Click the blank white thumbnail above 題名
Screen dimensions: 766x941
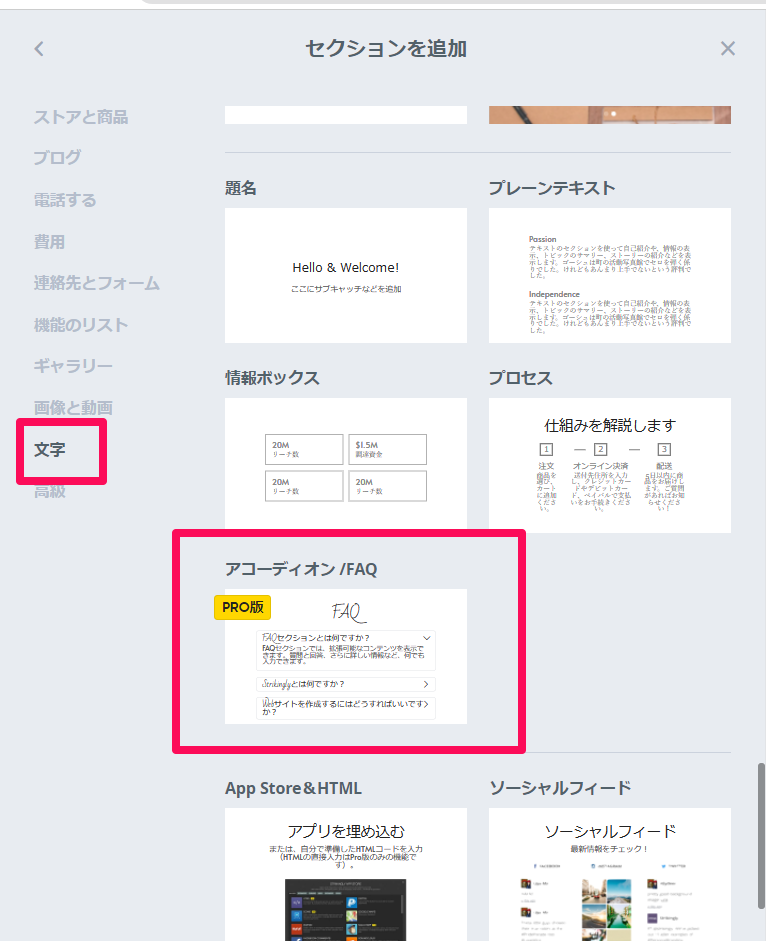346,115
